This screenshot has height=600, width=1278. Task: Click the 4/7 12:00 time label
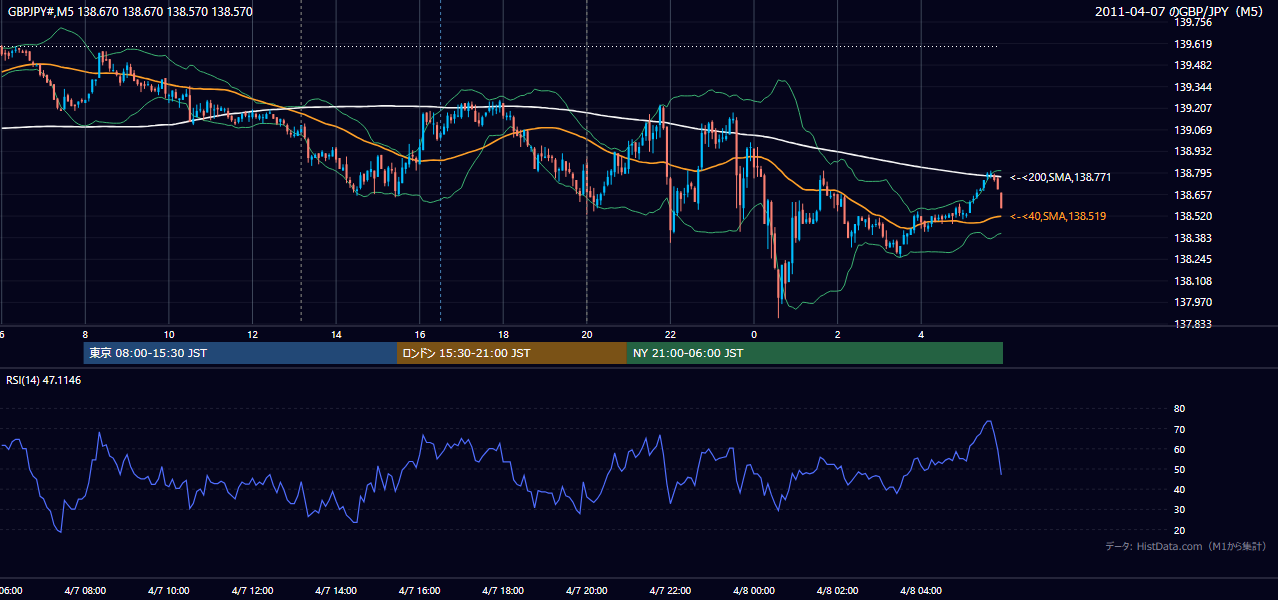point(253,591)
